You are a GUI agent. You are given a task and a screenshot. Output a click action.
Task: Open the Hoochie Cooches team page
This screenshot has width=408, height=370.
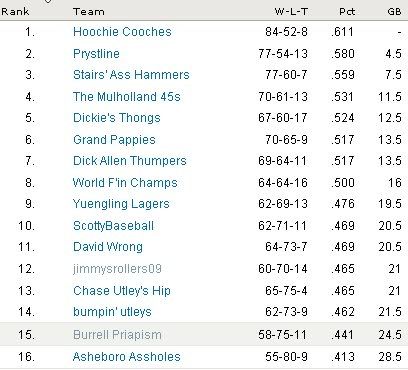click(x=122, y=32)
